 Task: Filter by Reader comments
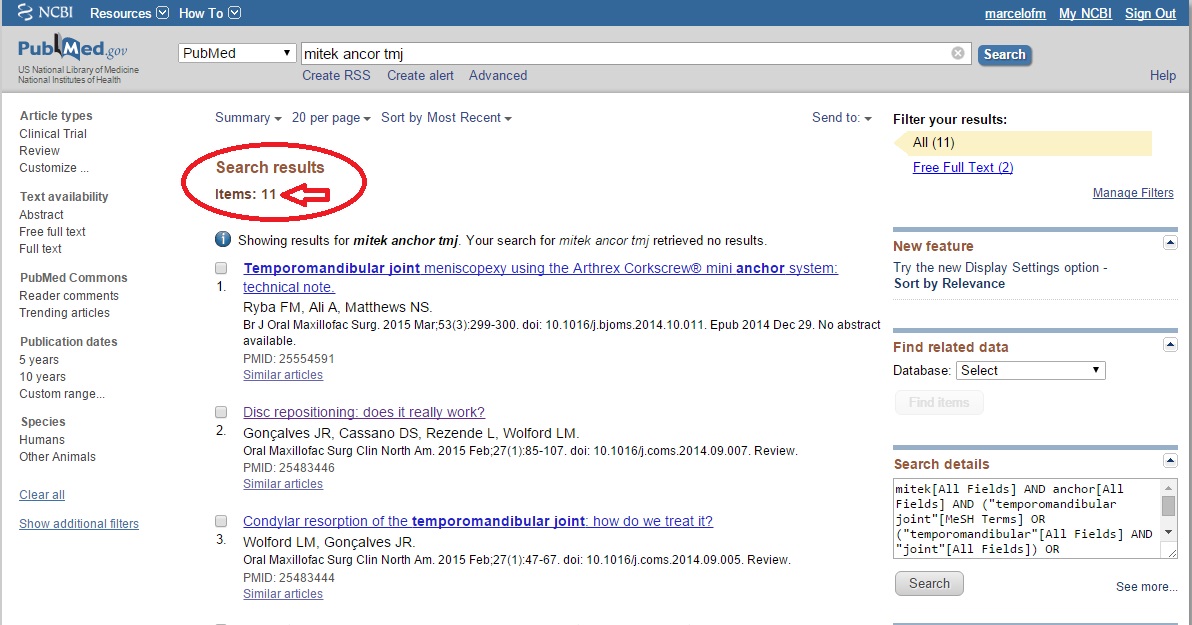click(69, 296)
